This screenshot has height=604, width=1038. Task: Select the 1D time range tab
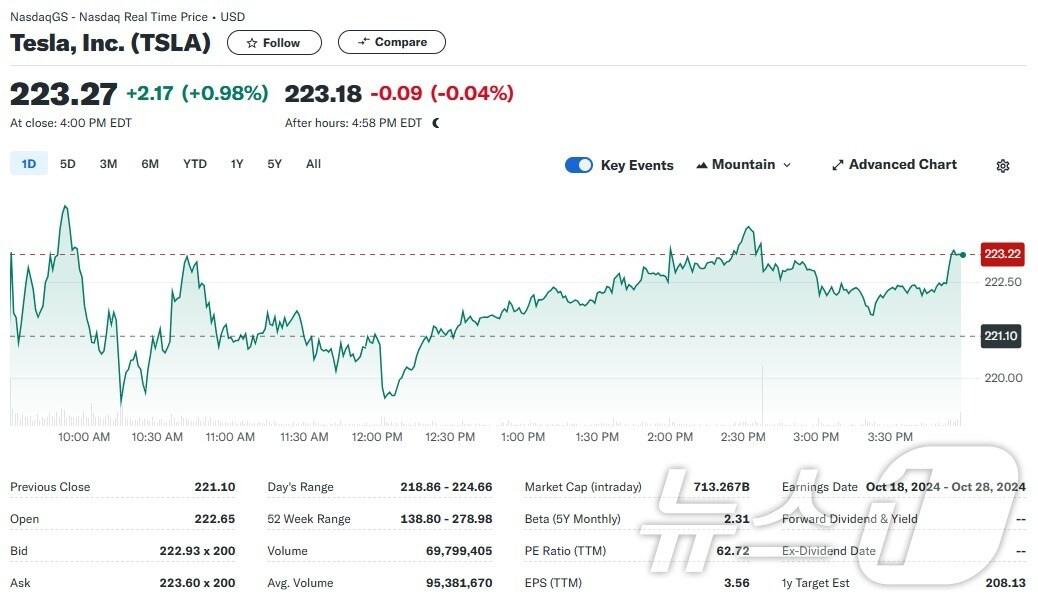click(29, 164)
